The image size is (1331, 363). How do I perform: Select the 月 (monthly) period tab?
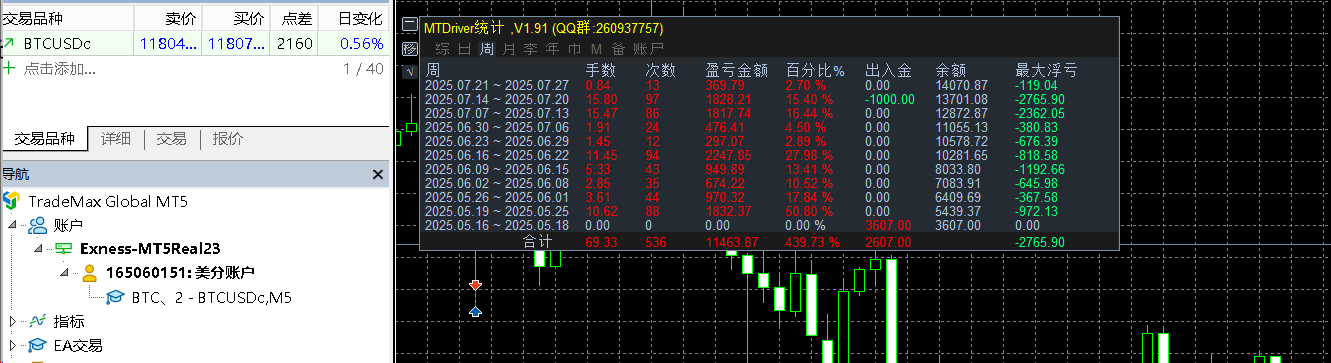(x=509, y=48)
